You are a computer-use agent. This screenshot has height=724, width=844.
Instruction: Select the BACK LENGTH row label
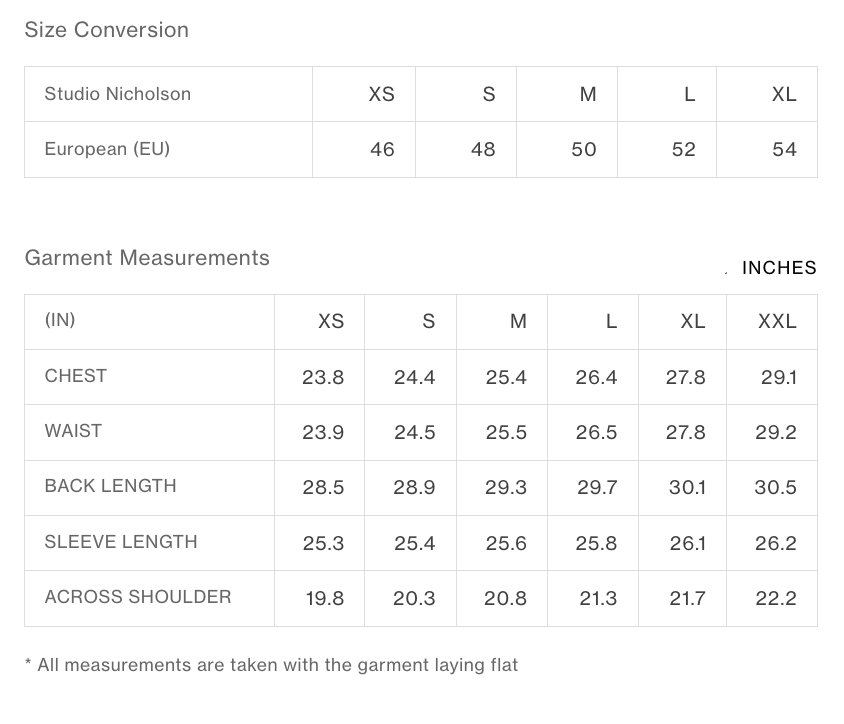pos(110,486)
